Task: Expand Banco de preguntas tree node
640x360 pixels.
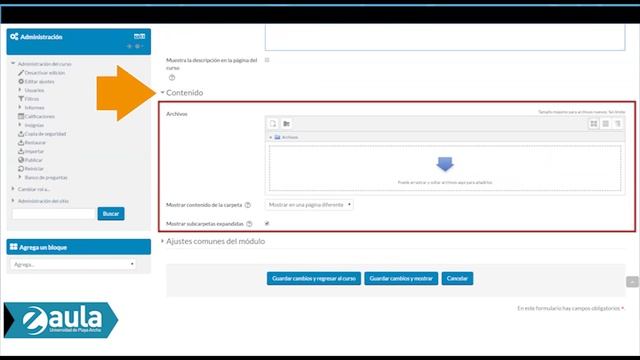Action: (x=20, y=177)
